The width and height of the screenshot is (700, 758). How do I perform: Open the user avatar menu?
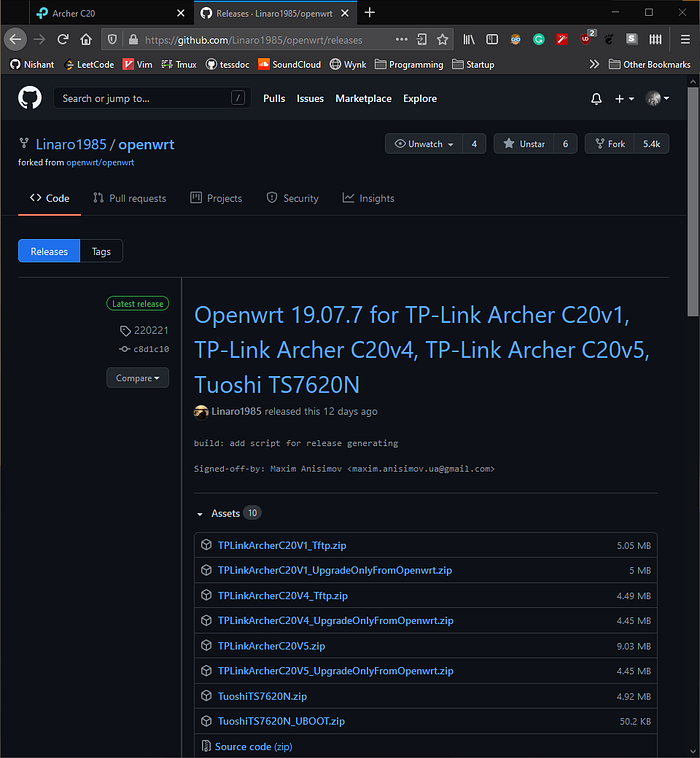coord(657,99)
